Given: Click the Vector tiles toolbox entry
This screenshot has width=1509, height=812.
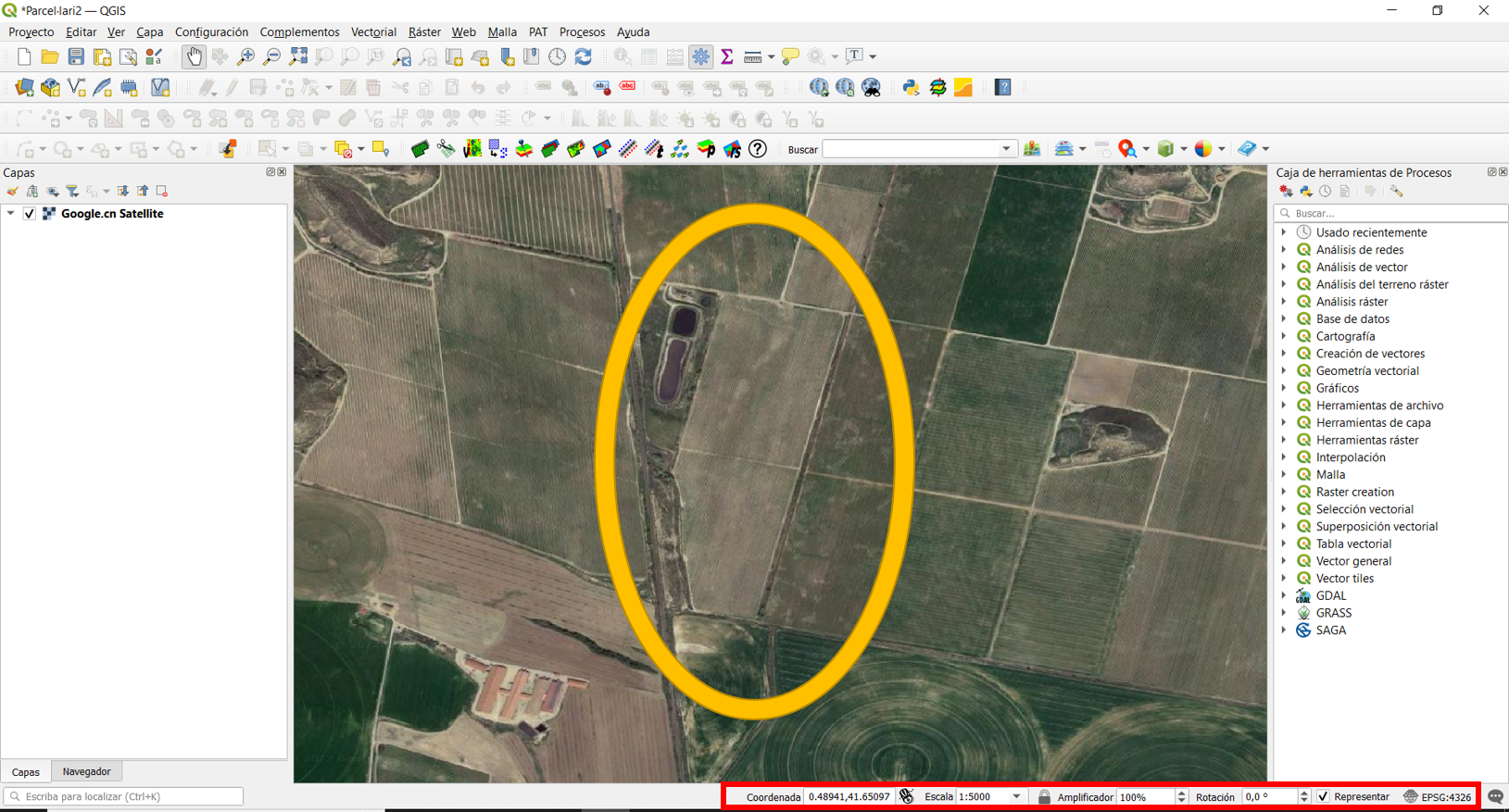Looking at the screenshot, I should pyautogui.click(x=1344, y=579).
